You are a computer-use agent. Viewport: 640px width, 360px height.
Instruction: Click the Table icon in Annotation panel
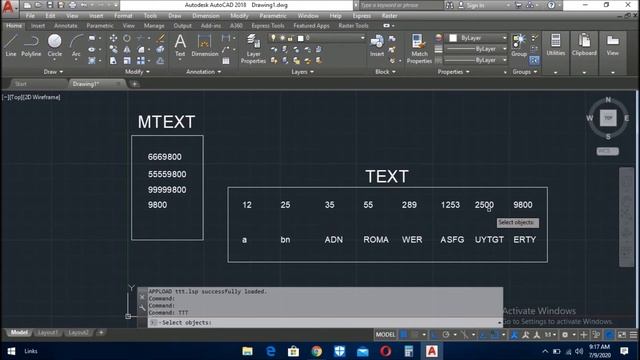point(226,61)
